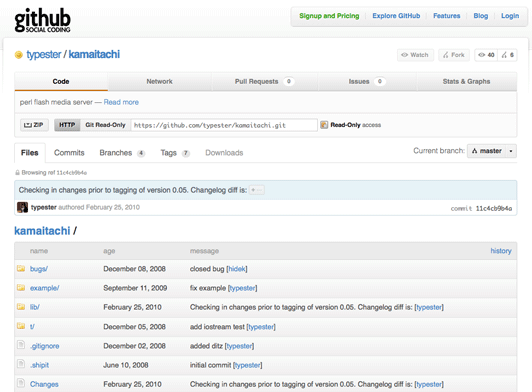532x392 pixels.
Task: Click 'closed bug' commit message text
Action: [x=207, y=269]
